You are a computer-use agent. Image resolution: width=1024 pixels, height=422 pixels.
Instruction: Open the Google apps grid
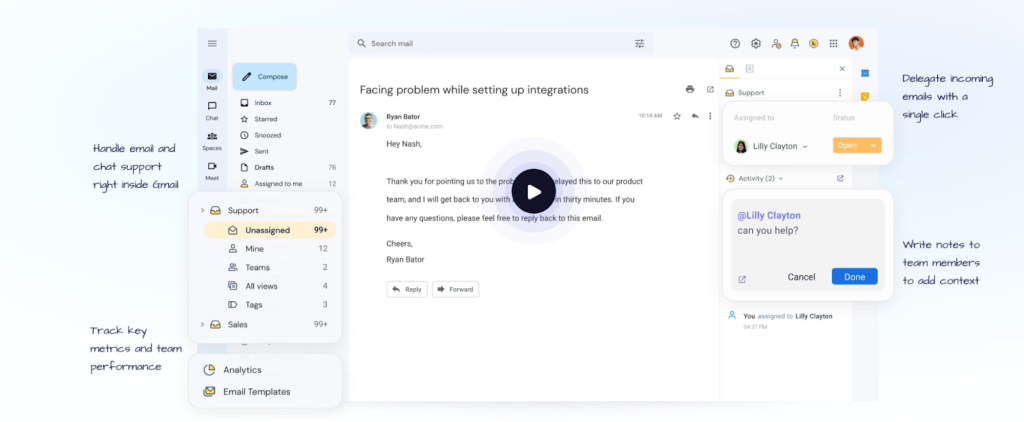click(x=833, y=44)
